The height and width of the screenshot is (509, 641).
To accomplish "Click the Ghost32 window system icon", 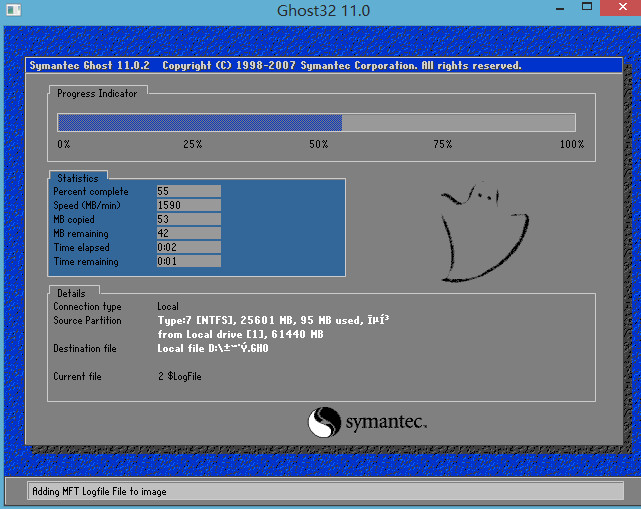I will click(x=13, y=9).
